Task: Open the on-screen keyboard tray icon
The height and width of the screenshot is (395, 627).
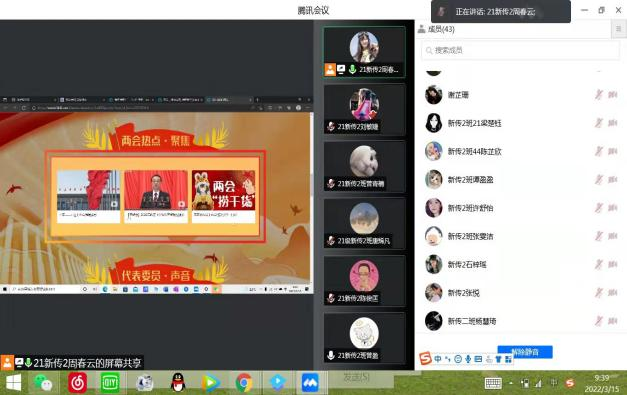Action: (493, 383)
